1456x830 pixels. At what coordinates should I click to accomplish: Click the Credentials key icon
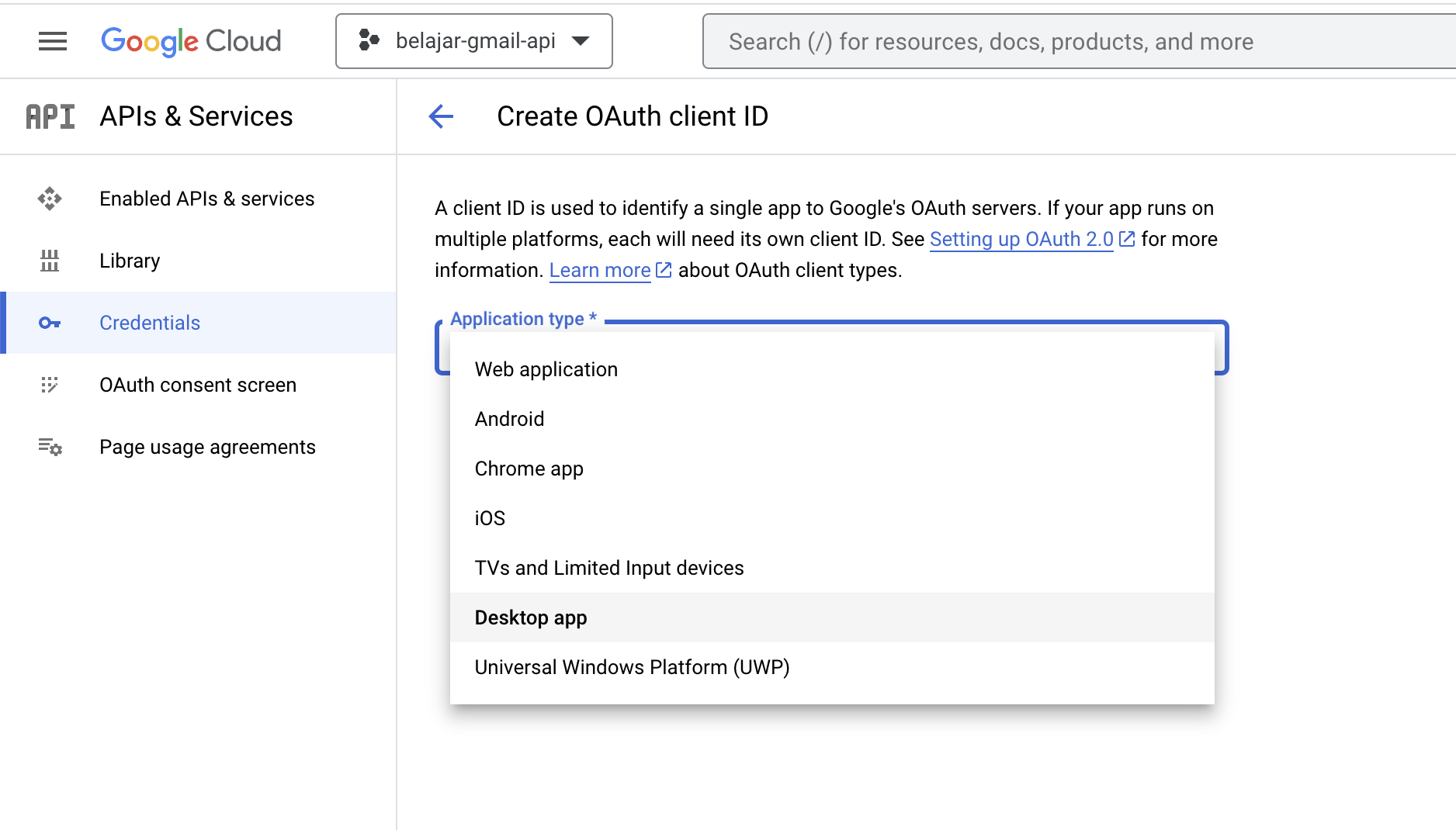[50, 323]
